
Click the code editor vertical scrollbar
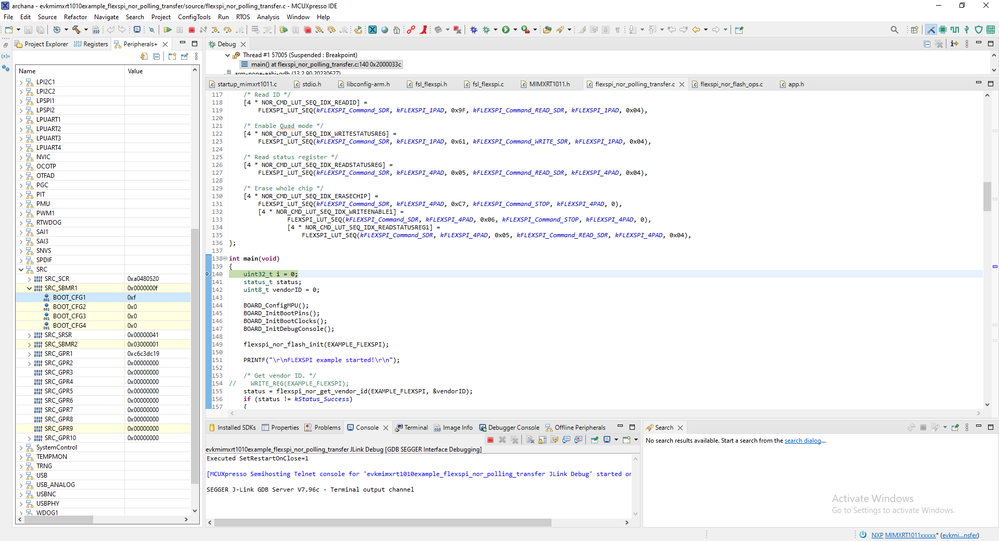[987, 196]
